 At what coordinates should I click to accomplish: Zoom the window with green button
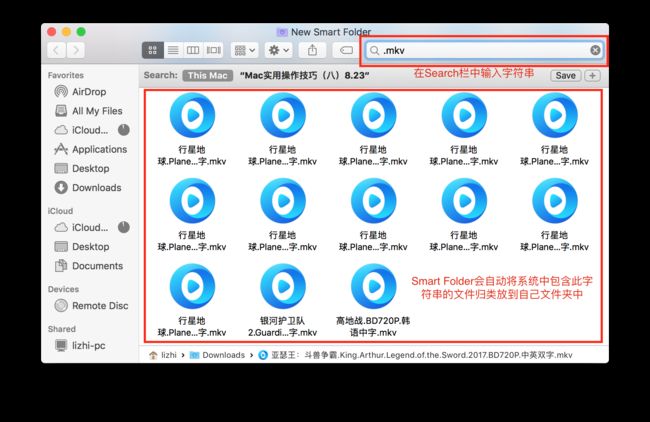tap(81, 32)
